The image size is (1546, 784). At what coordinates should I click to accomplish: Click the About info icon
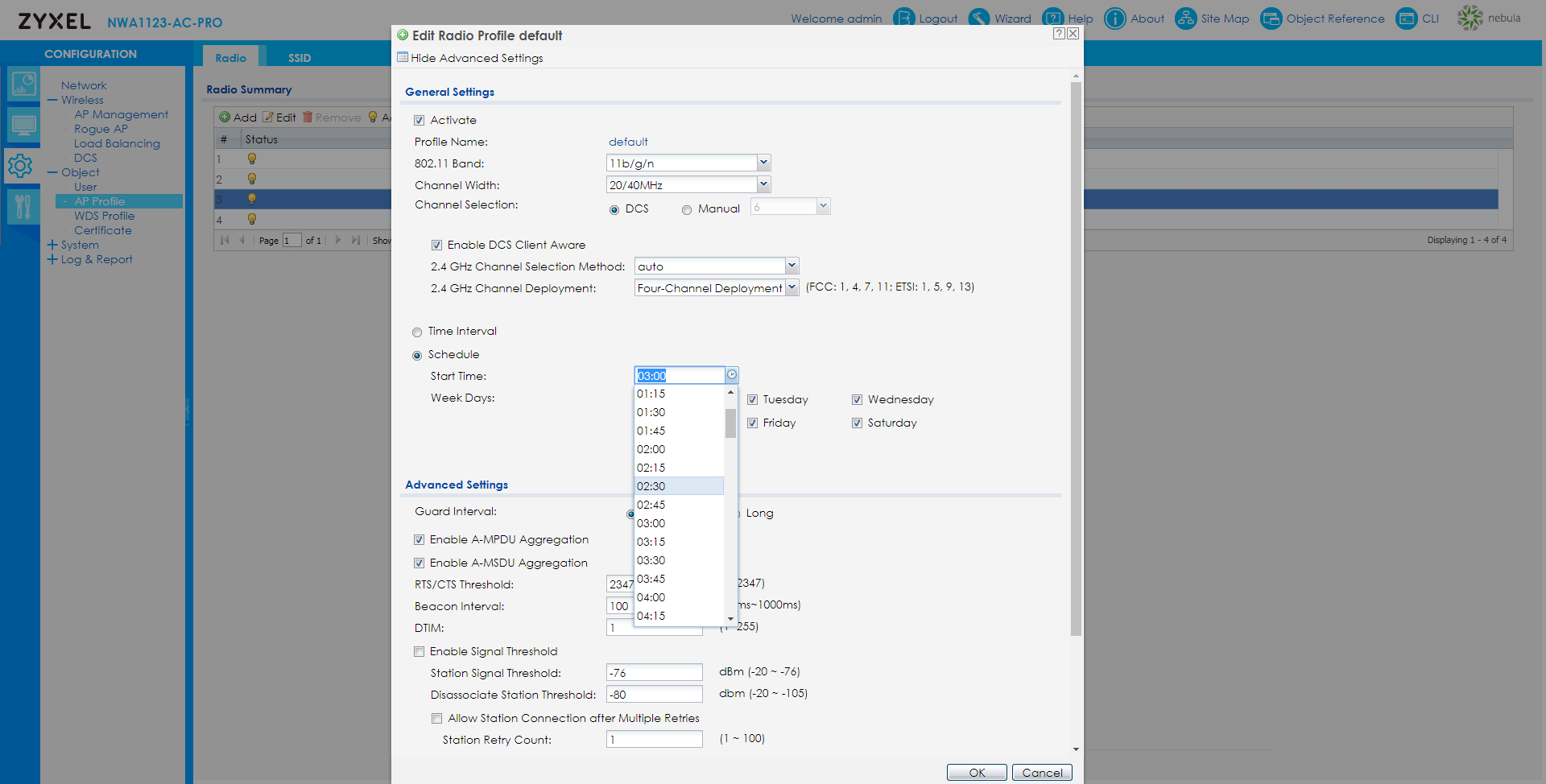(1115, 18)
